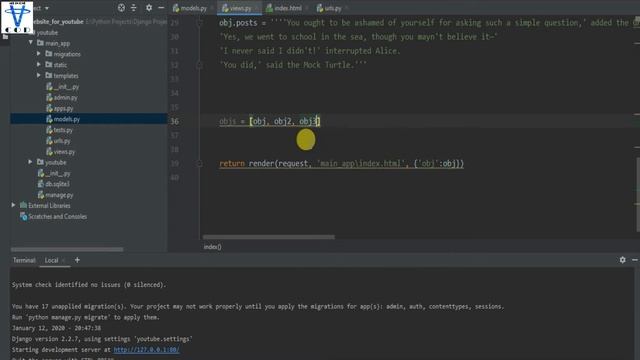Viewport: 640px width, 360px height.
Task: Select the Local terminal tab
Action: [x=51, y=260]
